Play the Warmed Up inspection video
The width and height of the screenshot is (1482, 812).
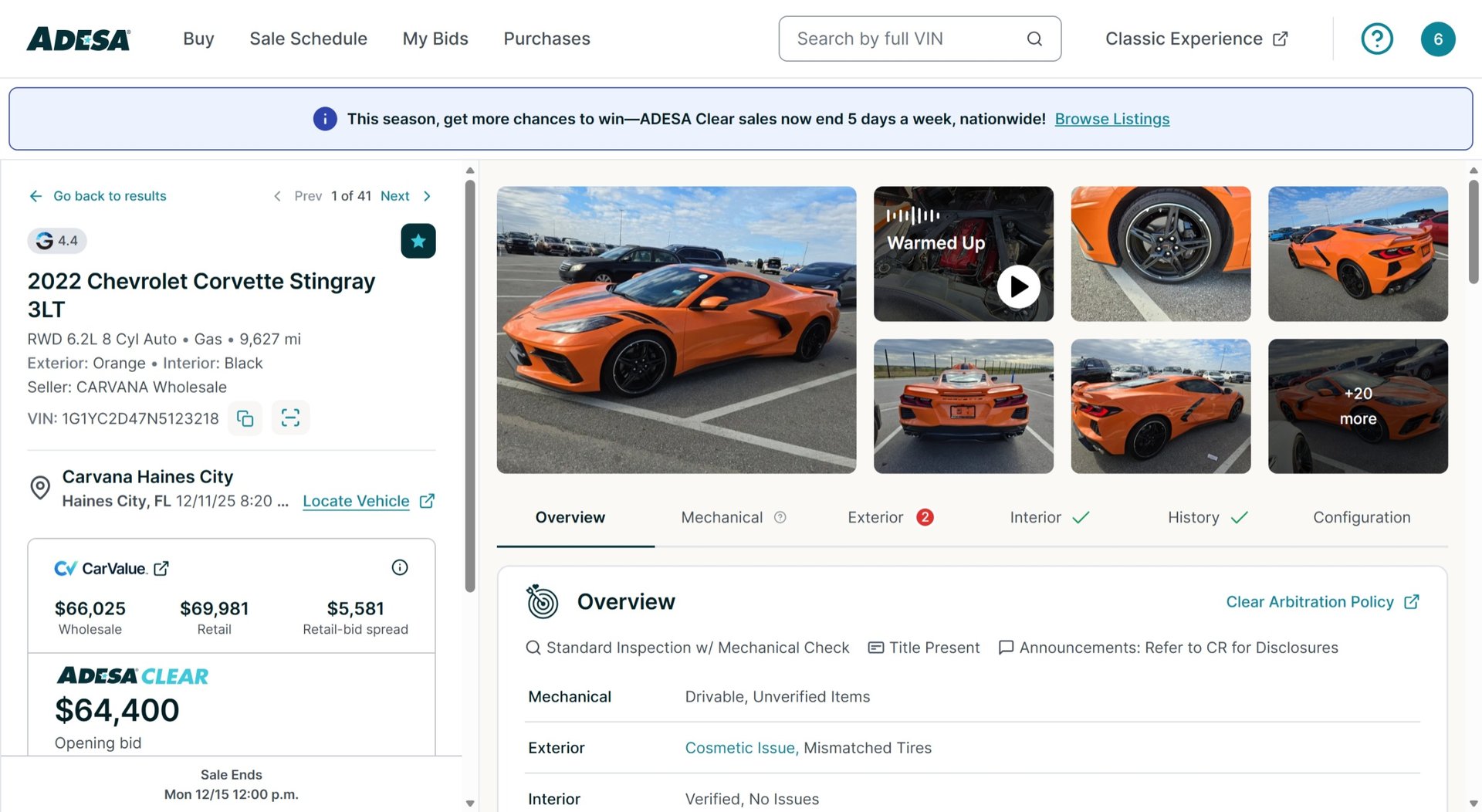(x=1018, y=286)
